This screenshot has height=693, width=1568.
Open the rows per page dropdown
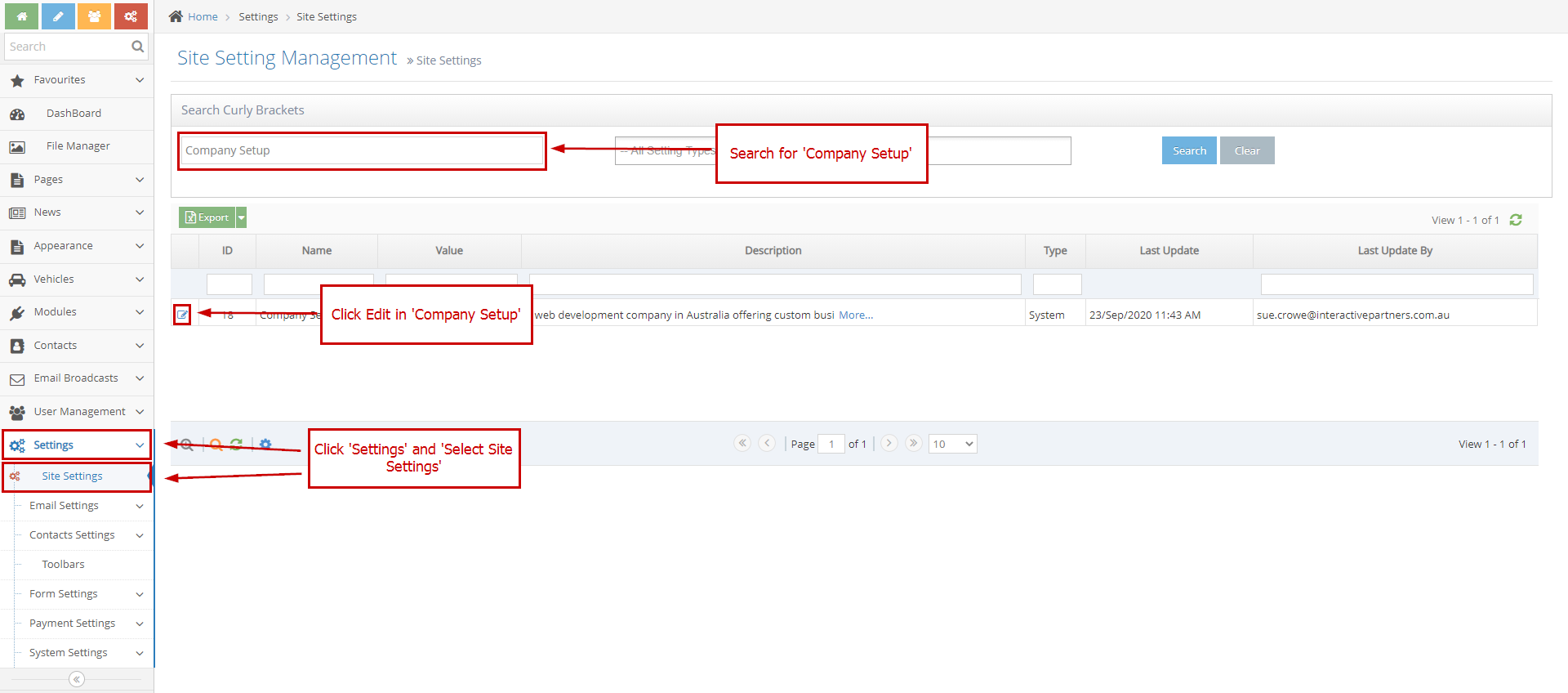pyautogui.click(x=952, y=444)
